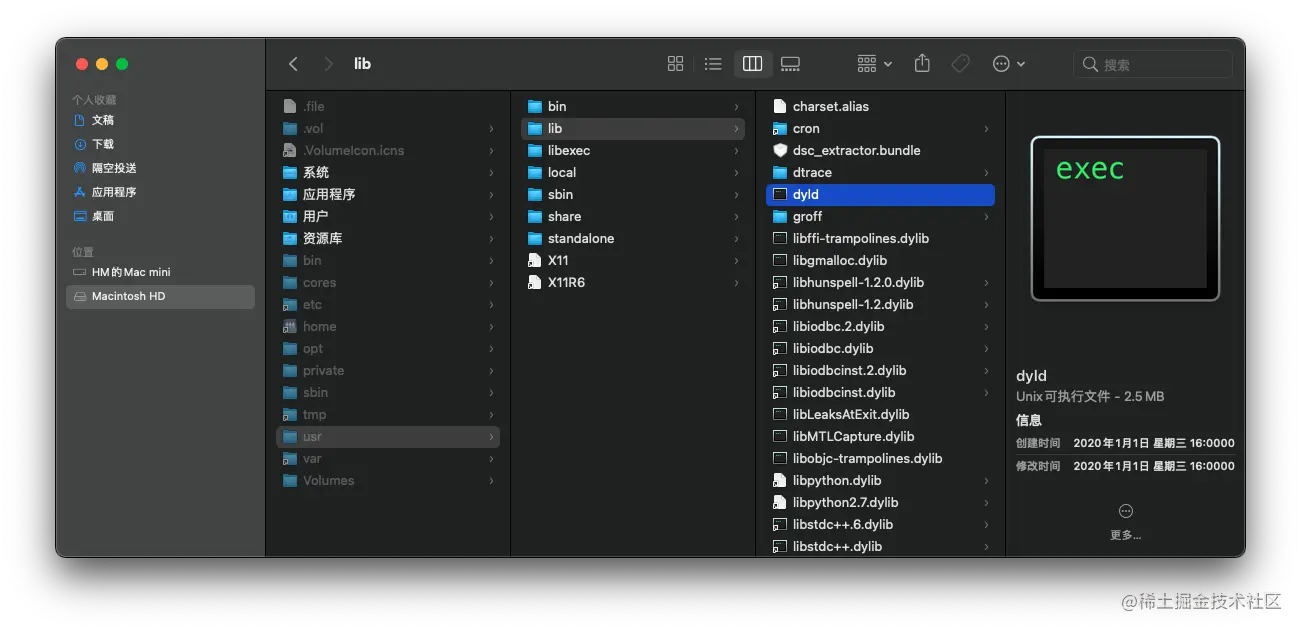Select libobjc-trampolines.dylib
The image size is (1301, 631).
(880, 458)
